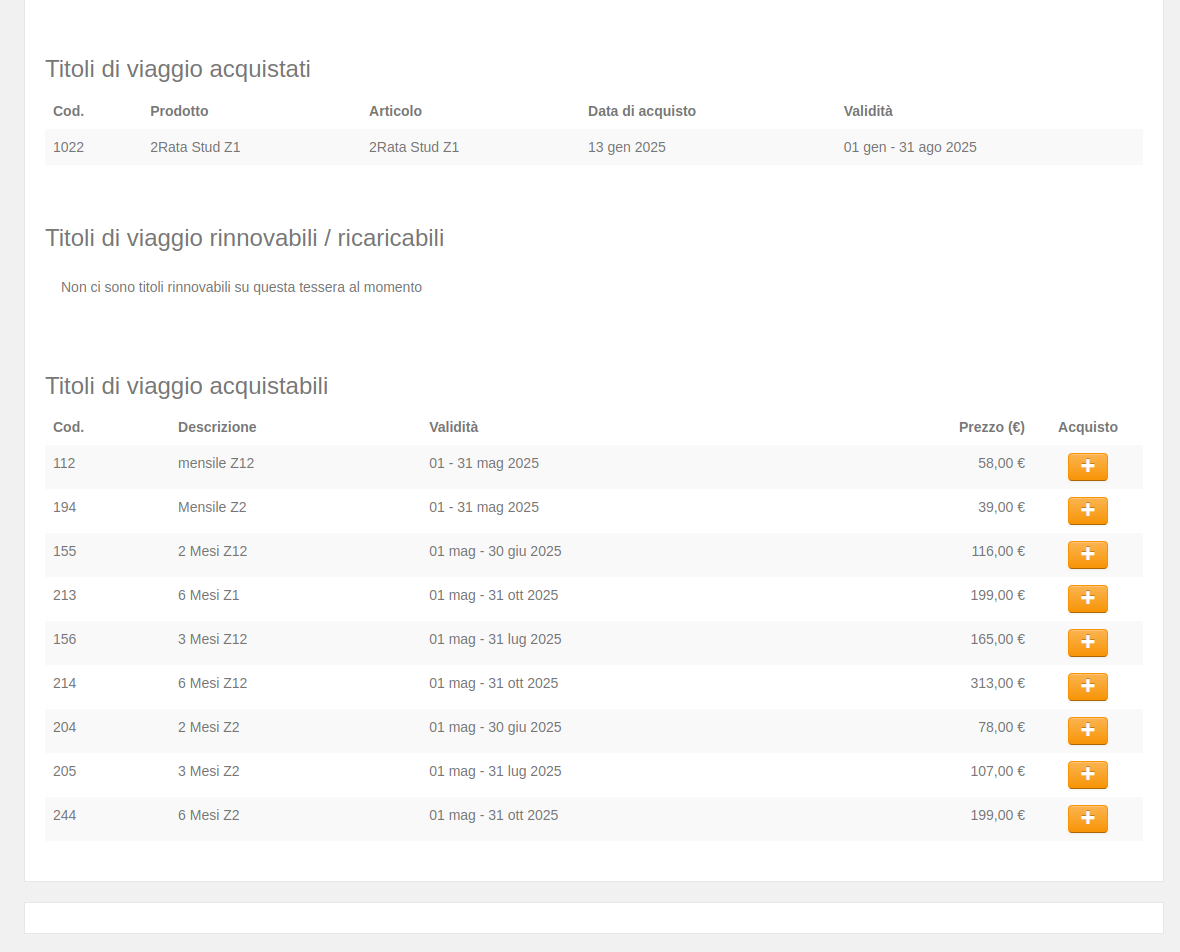
Task: Select plus for 6 Mesi Z12
Action: point(1087,687)
